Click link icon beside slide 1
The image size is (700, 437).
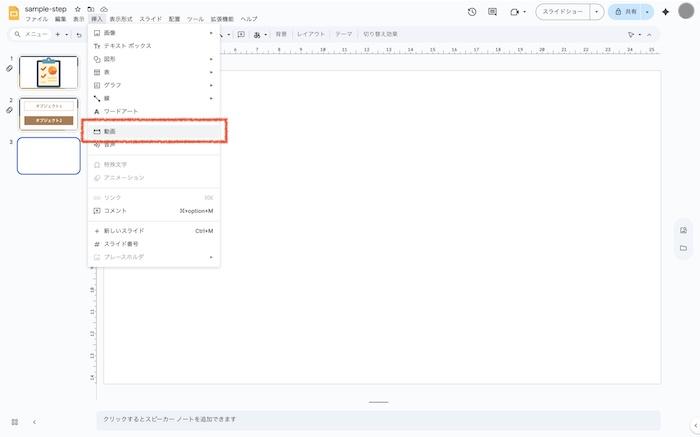click(9, 69)
